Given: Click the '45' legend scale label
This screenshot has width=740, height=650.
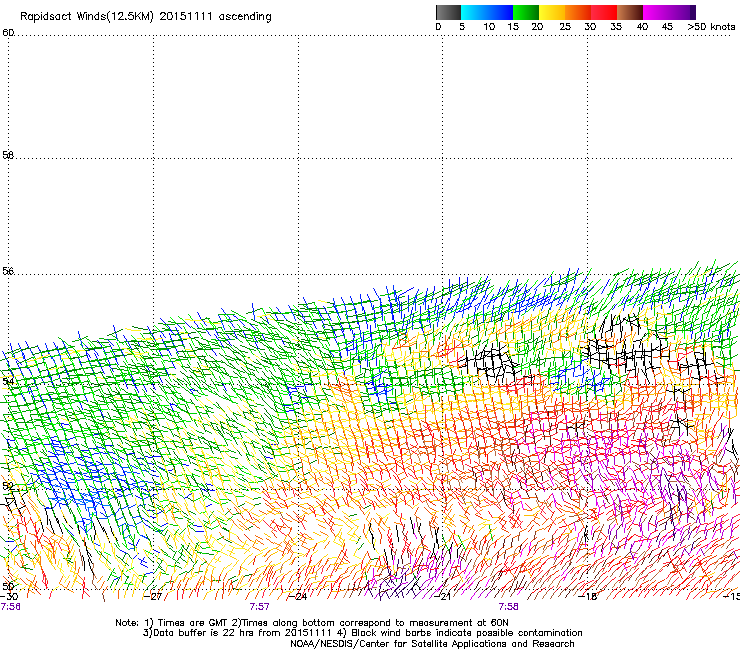Looking at the screenshot, I should [x=667, y=27].
